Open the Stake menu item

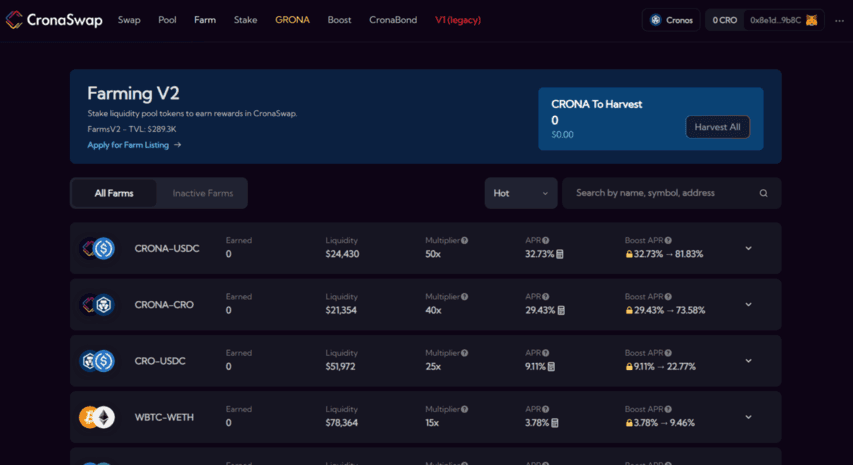point(245,20)
